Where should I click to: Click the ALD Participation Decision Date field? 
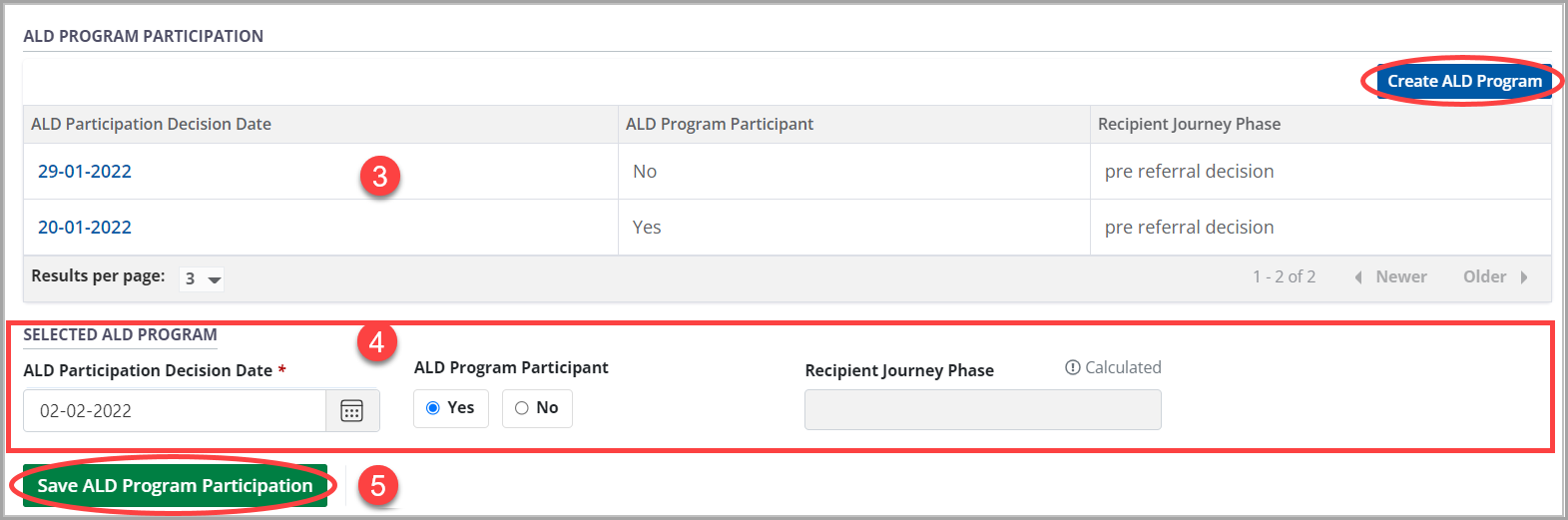[x=175, y=410]
